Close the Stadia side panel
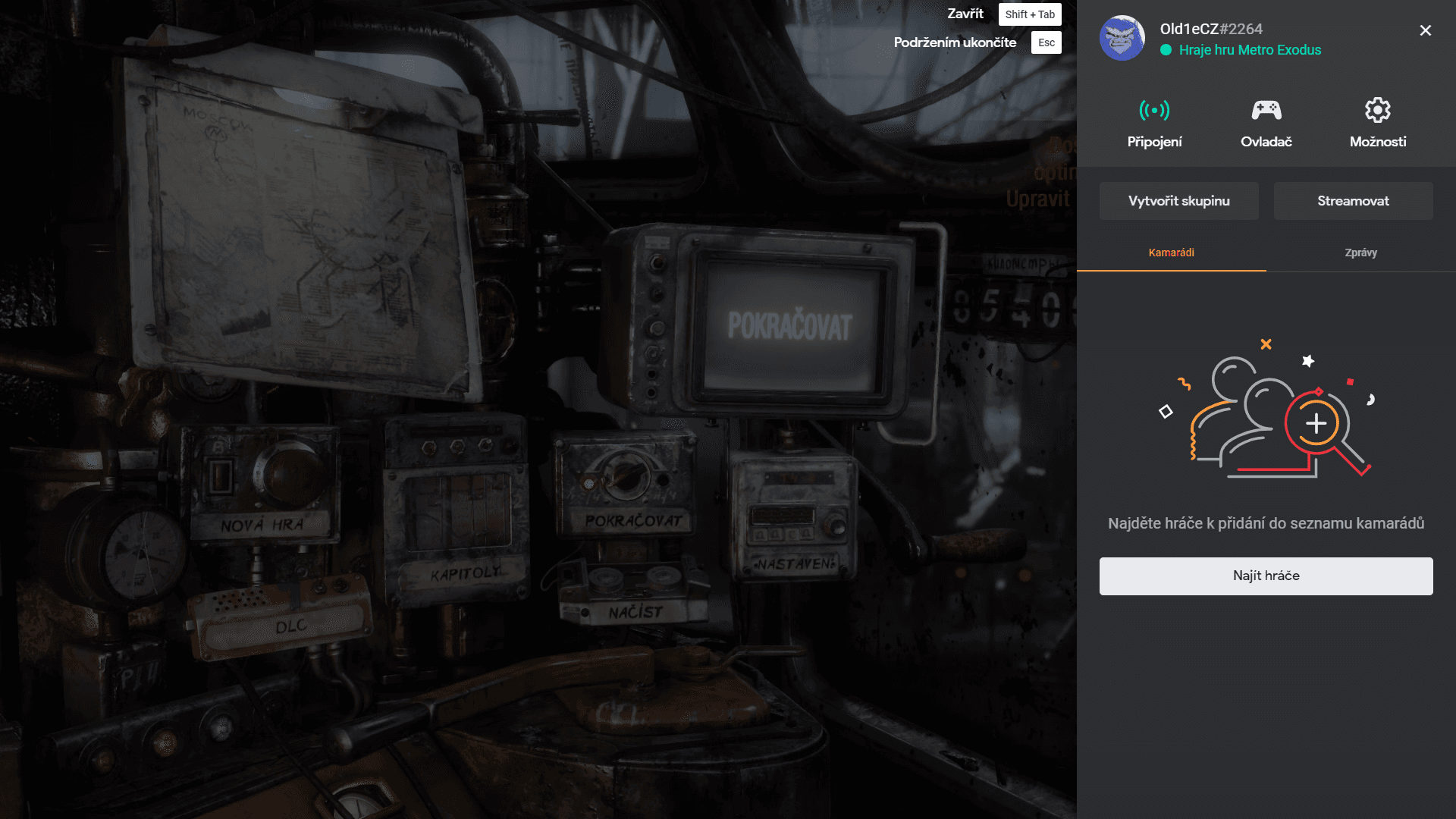The height and width of the screenshot is (819, 1456). click(1425, 30)
